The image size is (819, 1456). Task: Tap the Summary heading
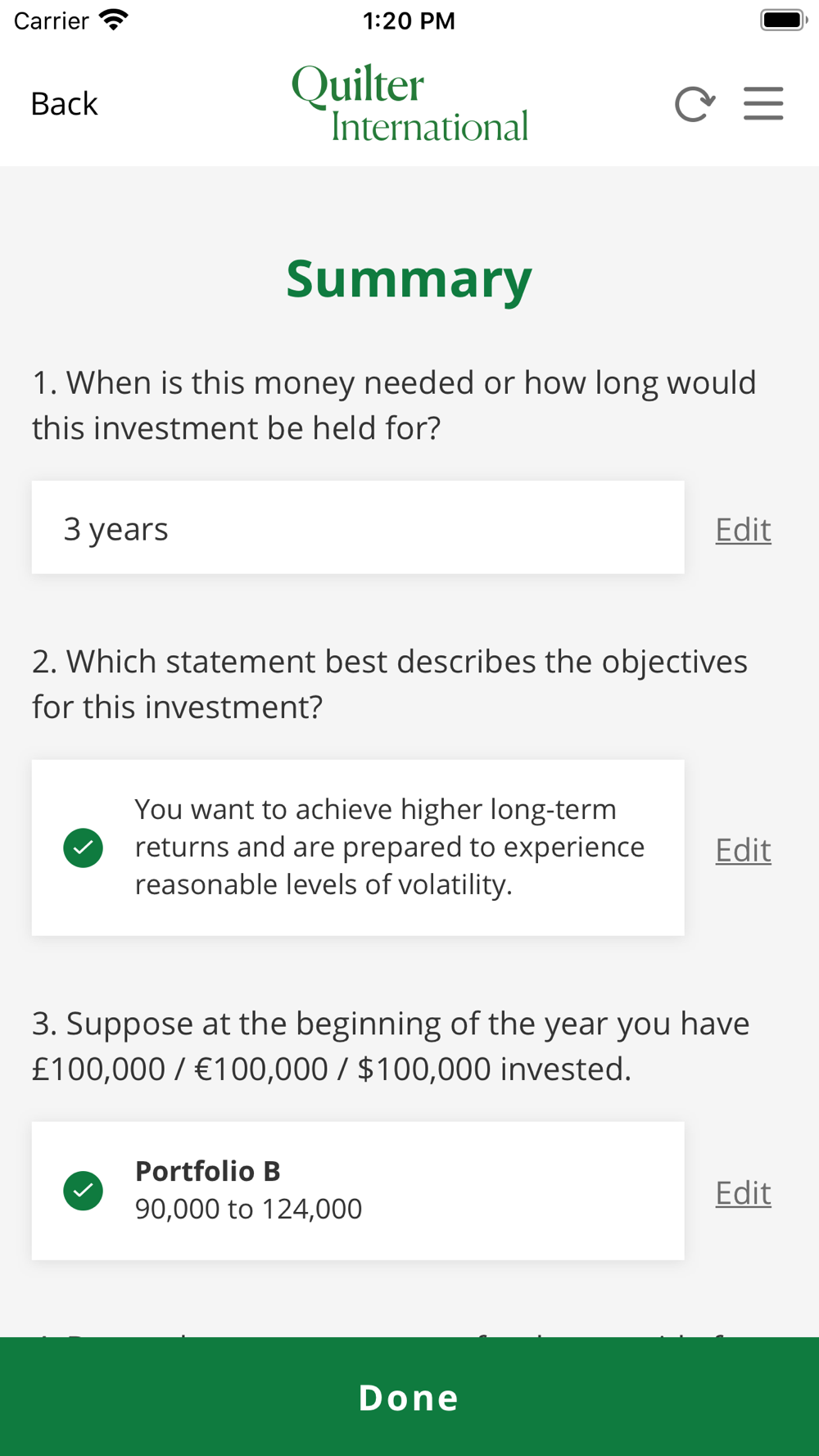[409, 279]
